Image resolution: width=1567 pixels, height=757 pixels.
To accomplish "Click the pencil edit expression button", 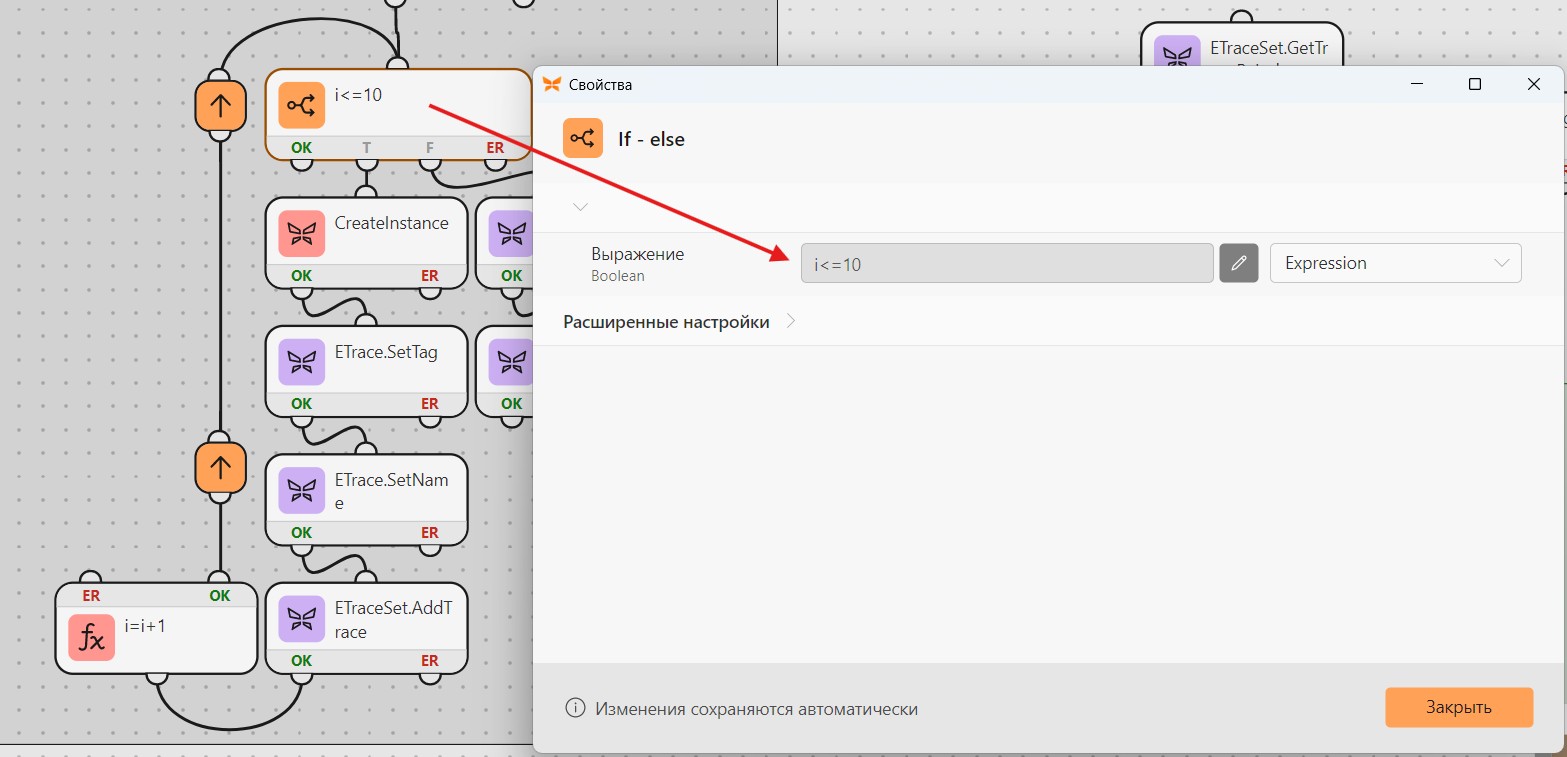I will [x=1239, y=263].
